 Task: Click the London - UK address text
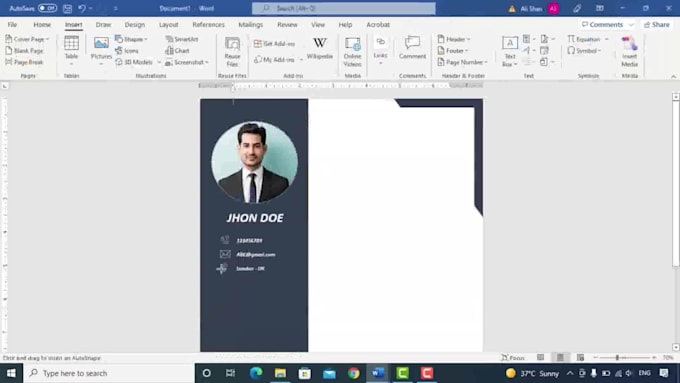click(250, 268)
